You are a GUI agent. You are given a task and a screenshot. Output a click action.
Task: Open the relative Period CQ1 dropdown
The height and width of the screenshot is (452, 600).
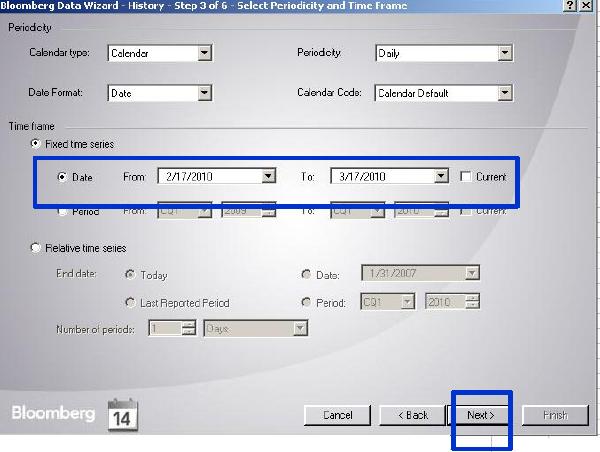tap(408, 302)
